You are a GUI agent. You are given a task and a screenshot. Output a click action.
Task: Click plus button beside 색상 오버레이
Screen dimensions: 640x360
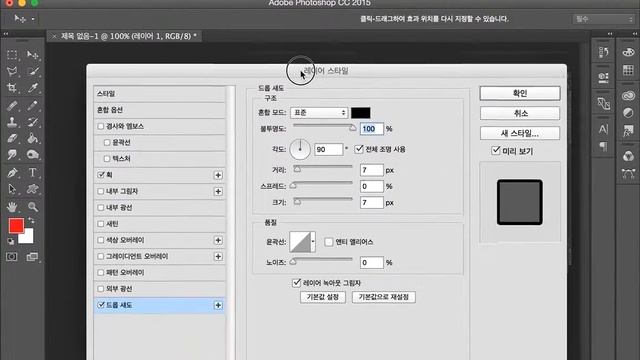tap(218, 240)
